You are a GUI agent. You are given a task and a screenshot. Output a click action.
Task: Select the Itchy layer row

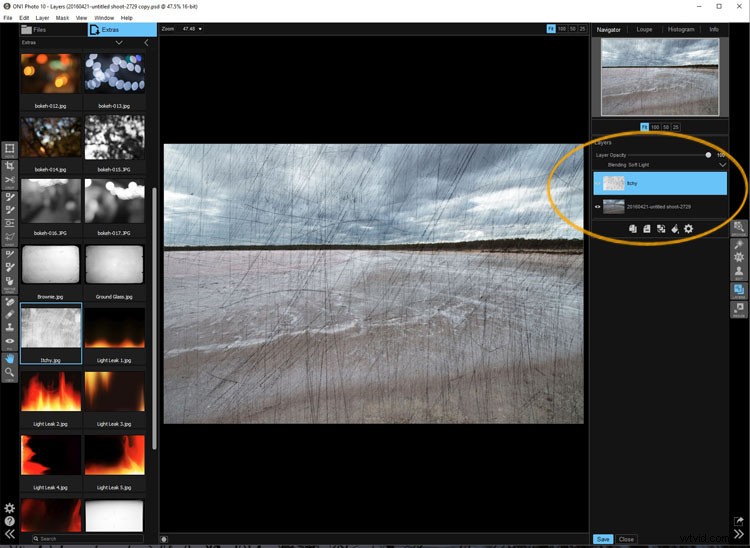660,184
